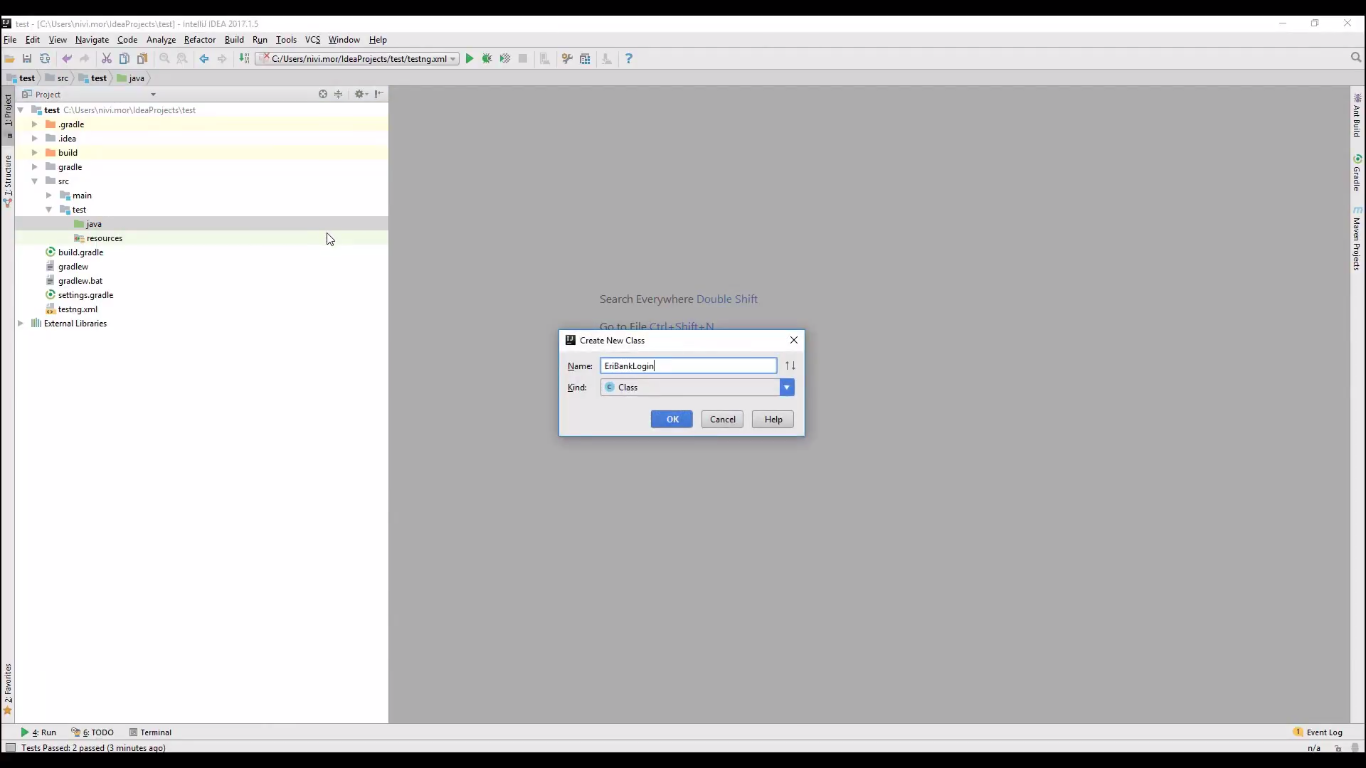The image size is (1366, 768).
Task: Expand the .idea folder
Action: click(35, 138)
